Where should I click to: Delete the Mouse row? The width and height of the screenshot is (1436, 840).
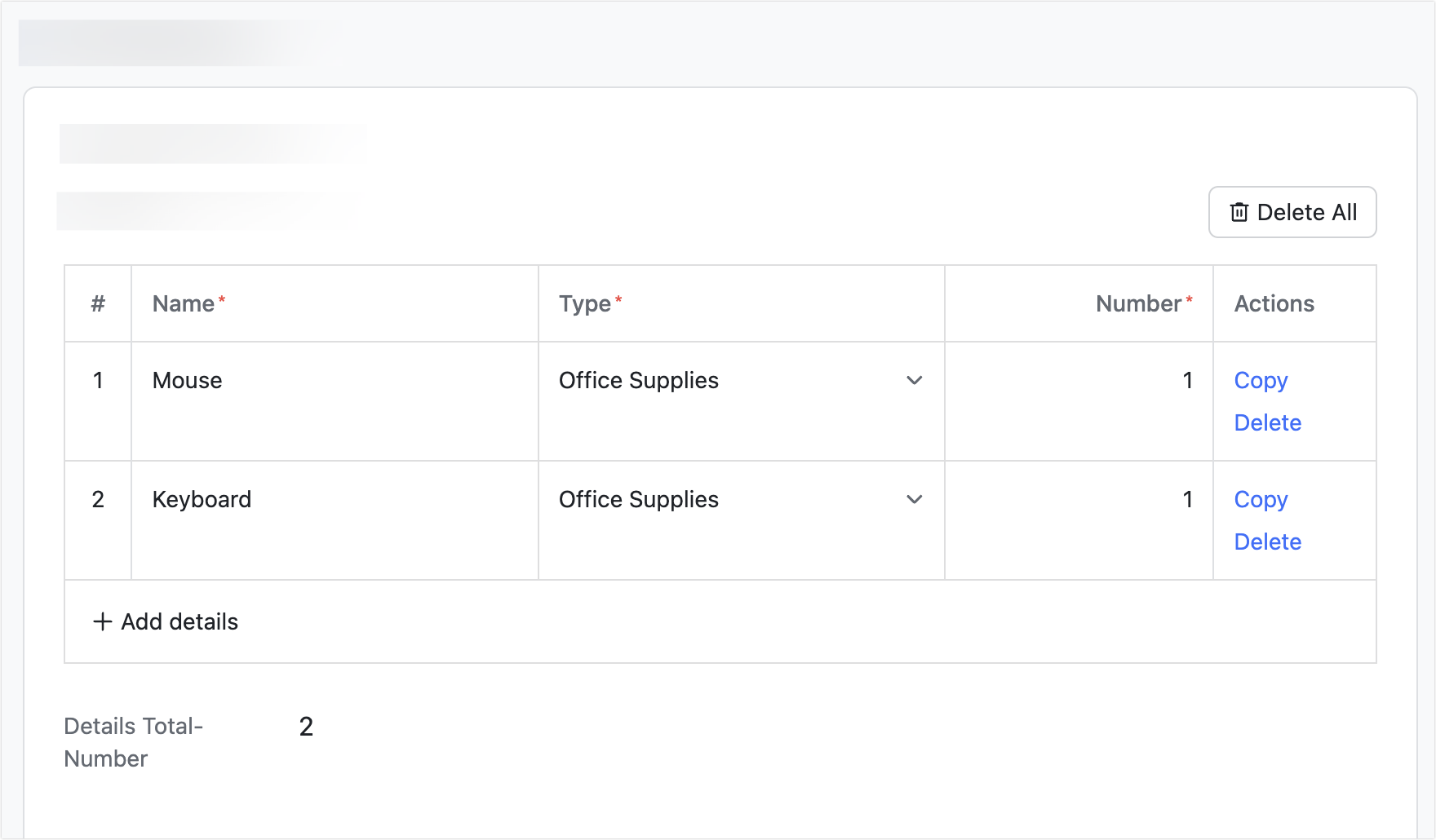1267,422
